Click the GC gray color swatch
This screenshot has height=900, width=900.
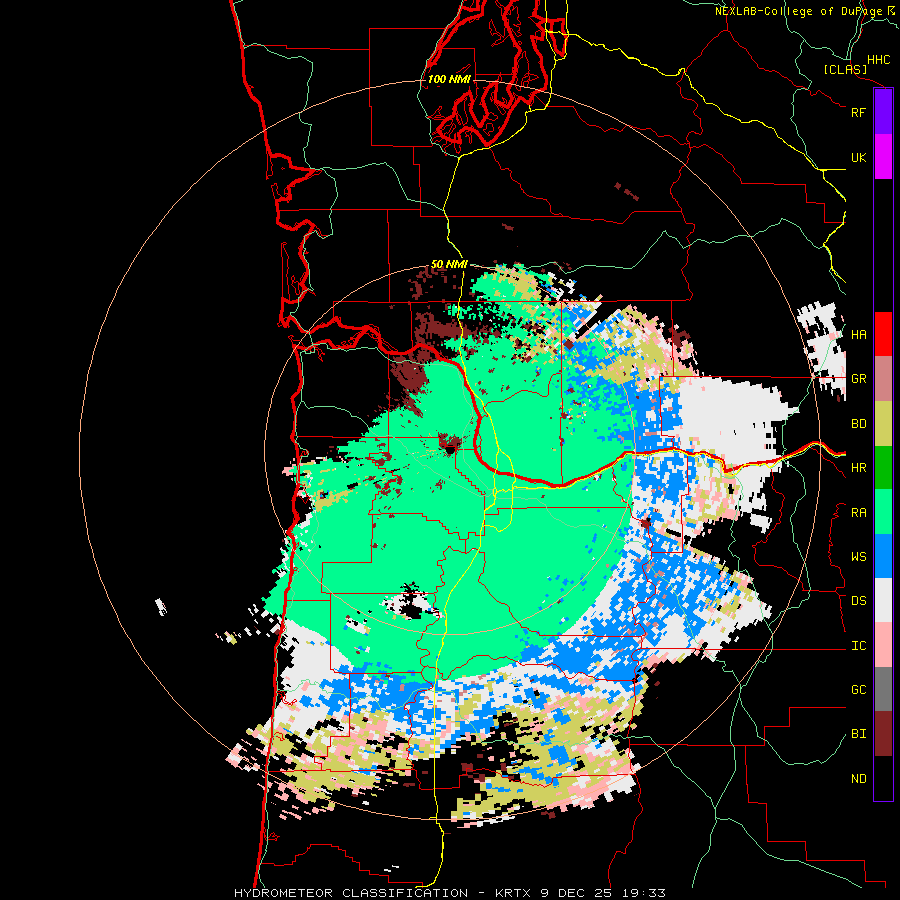(883, 689)
